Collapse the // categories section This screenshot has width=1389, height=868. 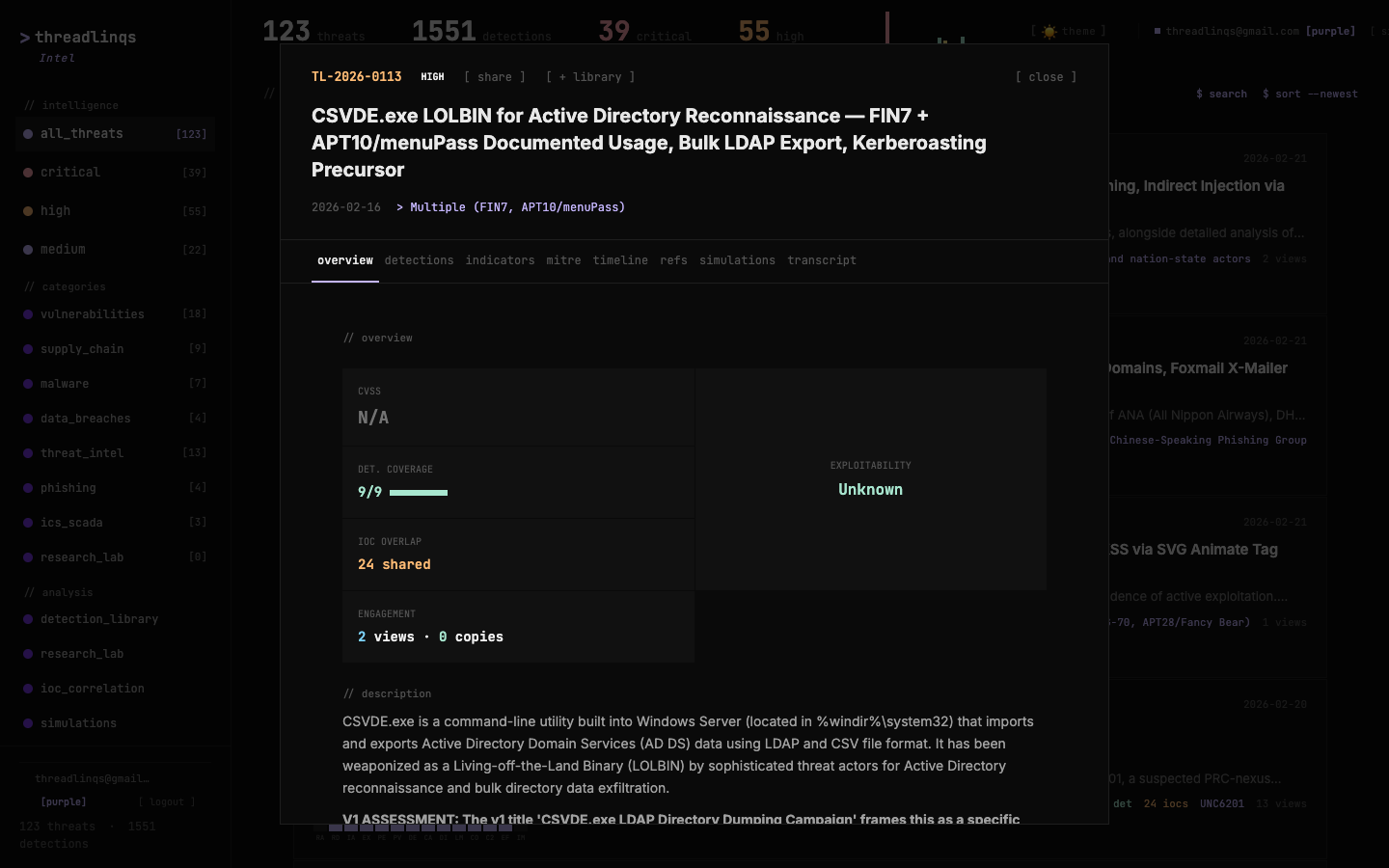click(66, 286)
